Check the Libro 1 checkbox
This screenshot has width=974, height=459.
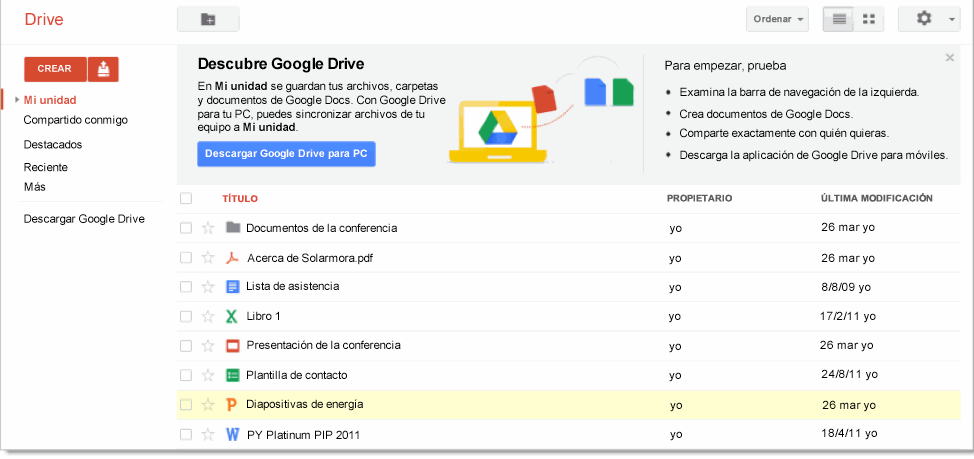pyautogui.click(x=186, y=316)
